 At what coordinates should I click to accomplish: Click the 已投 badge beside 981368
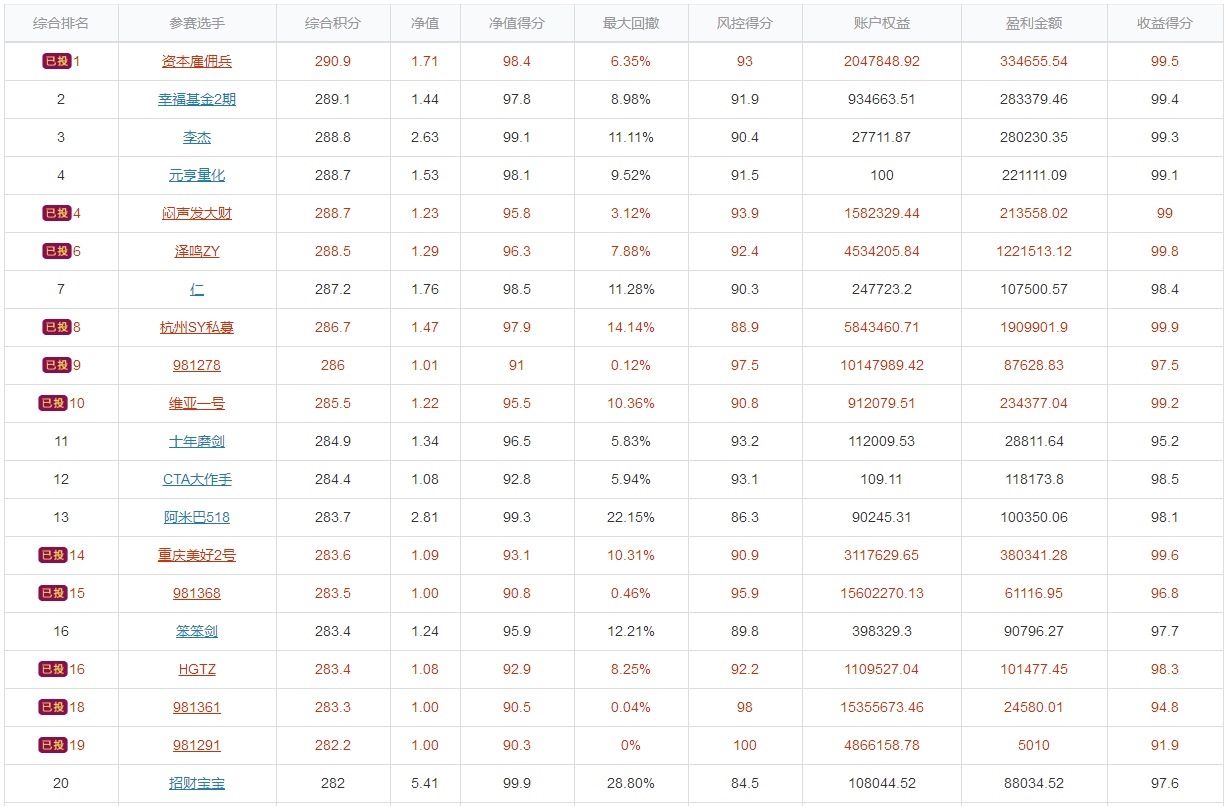point(53,593)
